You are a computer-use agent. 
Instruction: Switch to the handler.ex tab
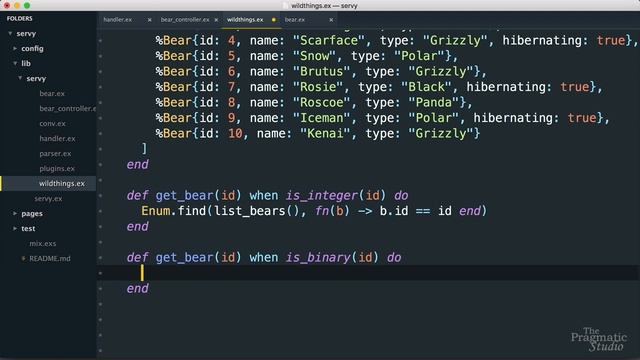click(x=118, y=20)
